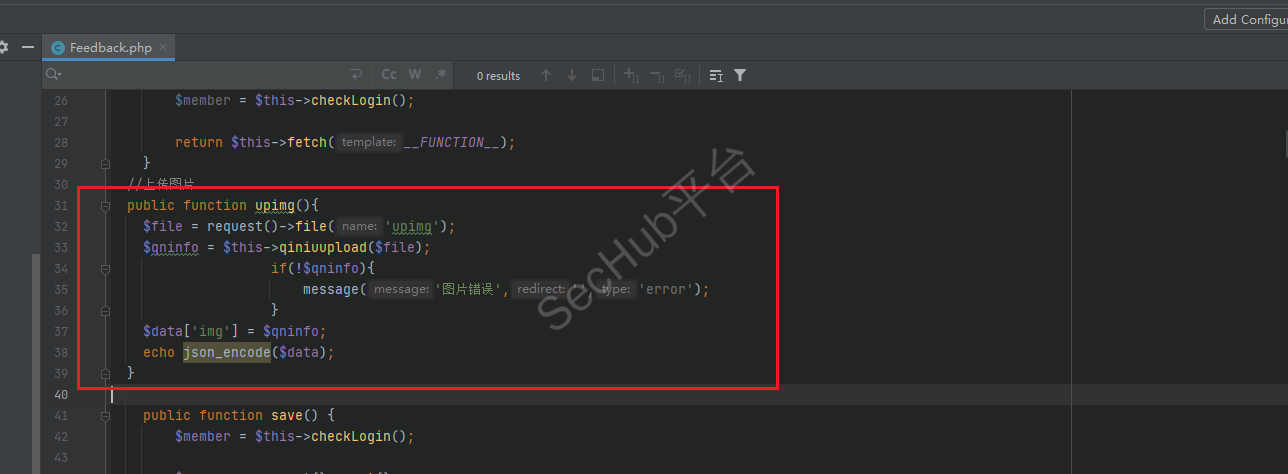1288x474 pixels.
Task: Collapse the if block on line 34
Action: tap(105, 269)
